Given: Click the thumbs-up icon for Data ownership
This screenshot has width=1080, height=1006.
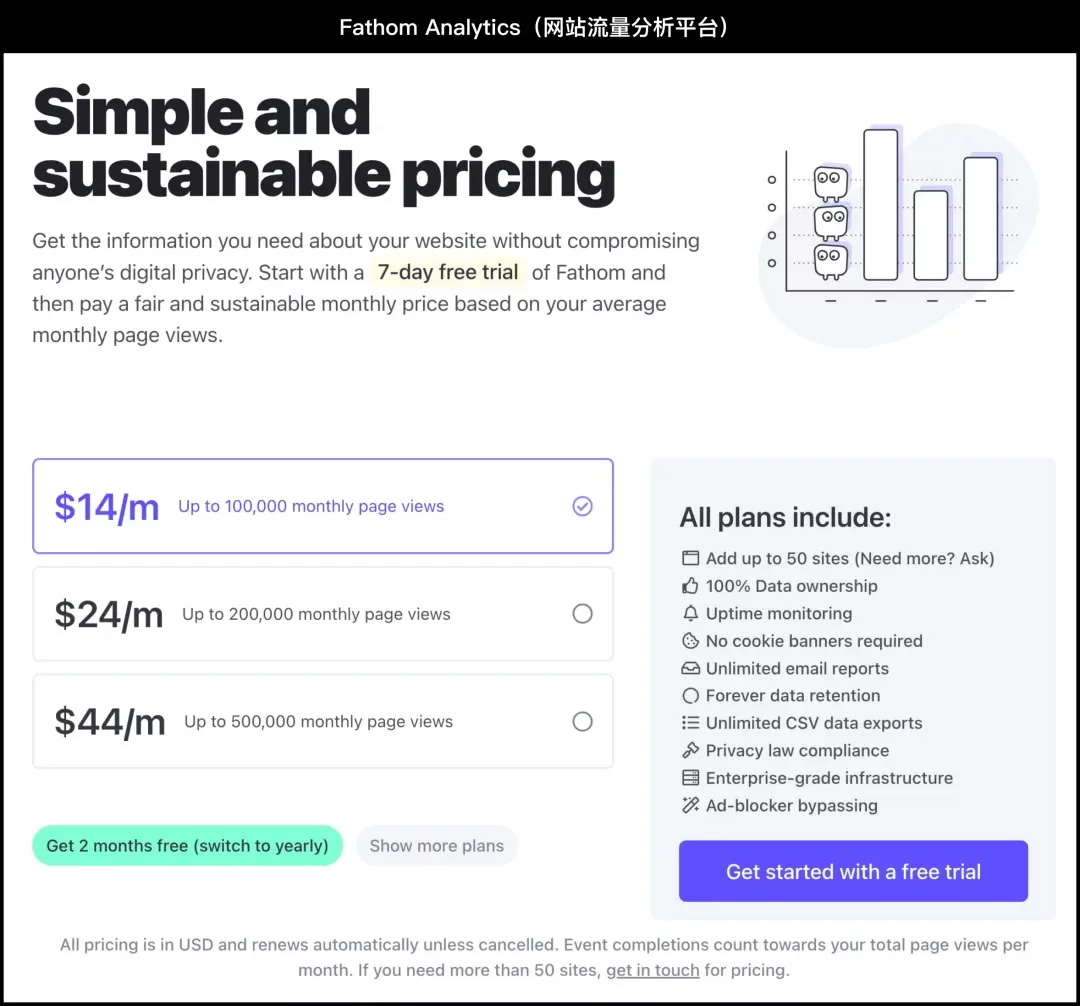Looking at the screenshot, I should (x=690, y=586).
